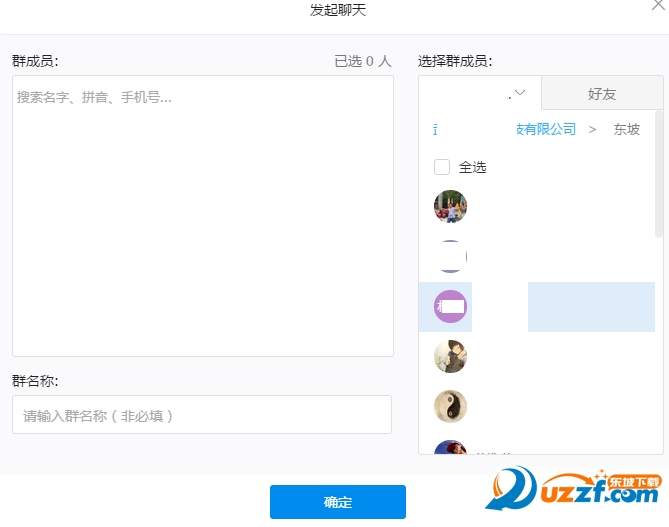Screen dimensions: 669x527
Task: Pick the contact with yin-yang avatar
Action: coord(450,406)
